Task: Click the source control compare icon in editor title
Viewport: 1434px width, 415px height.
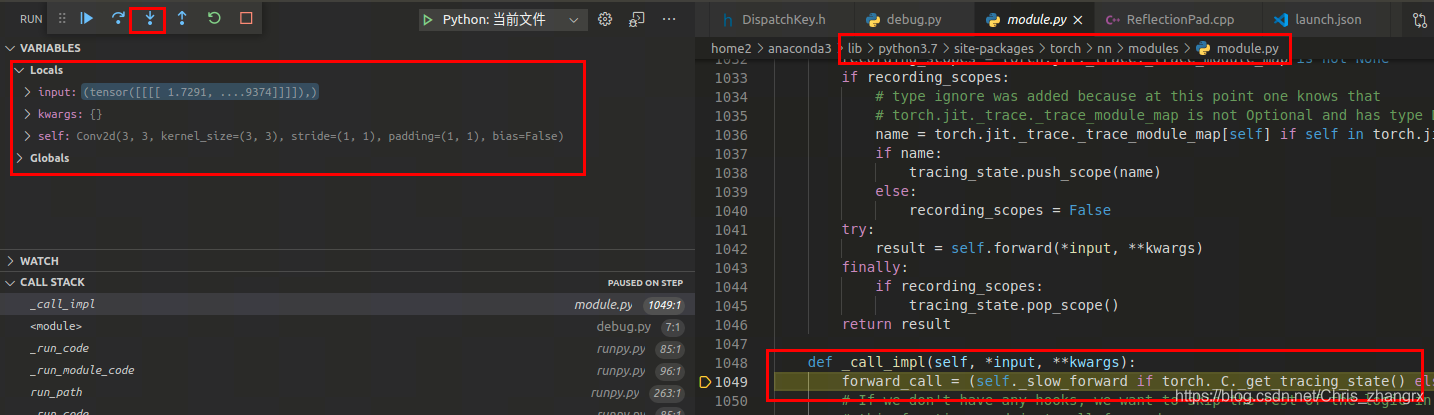Action: [x=1420, y=19]
